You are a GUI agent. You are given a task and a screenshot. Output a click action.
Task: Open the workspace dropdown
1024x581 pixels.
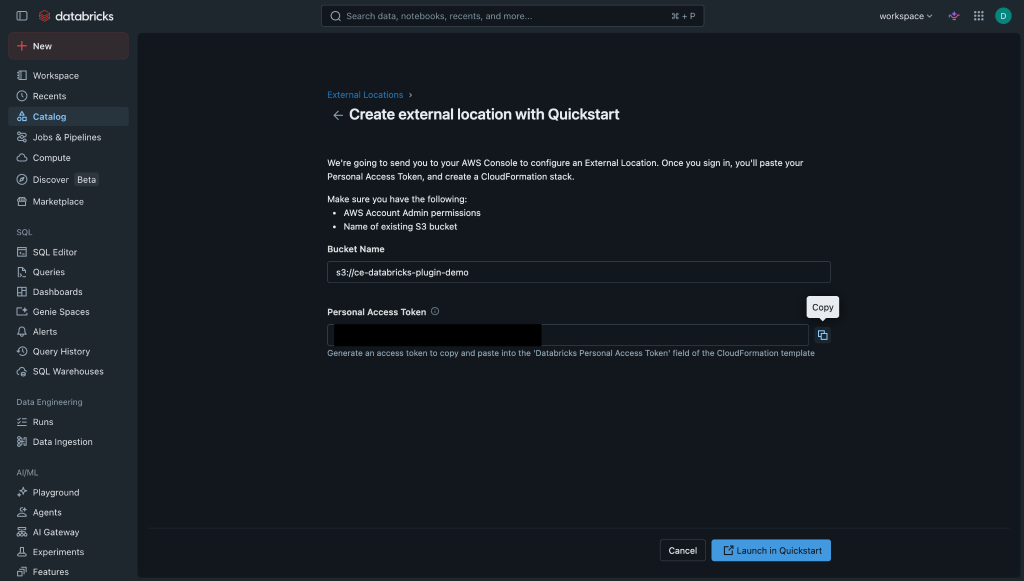905,16
